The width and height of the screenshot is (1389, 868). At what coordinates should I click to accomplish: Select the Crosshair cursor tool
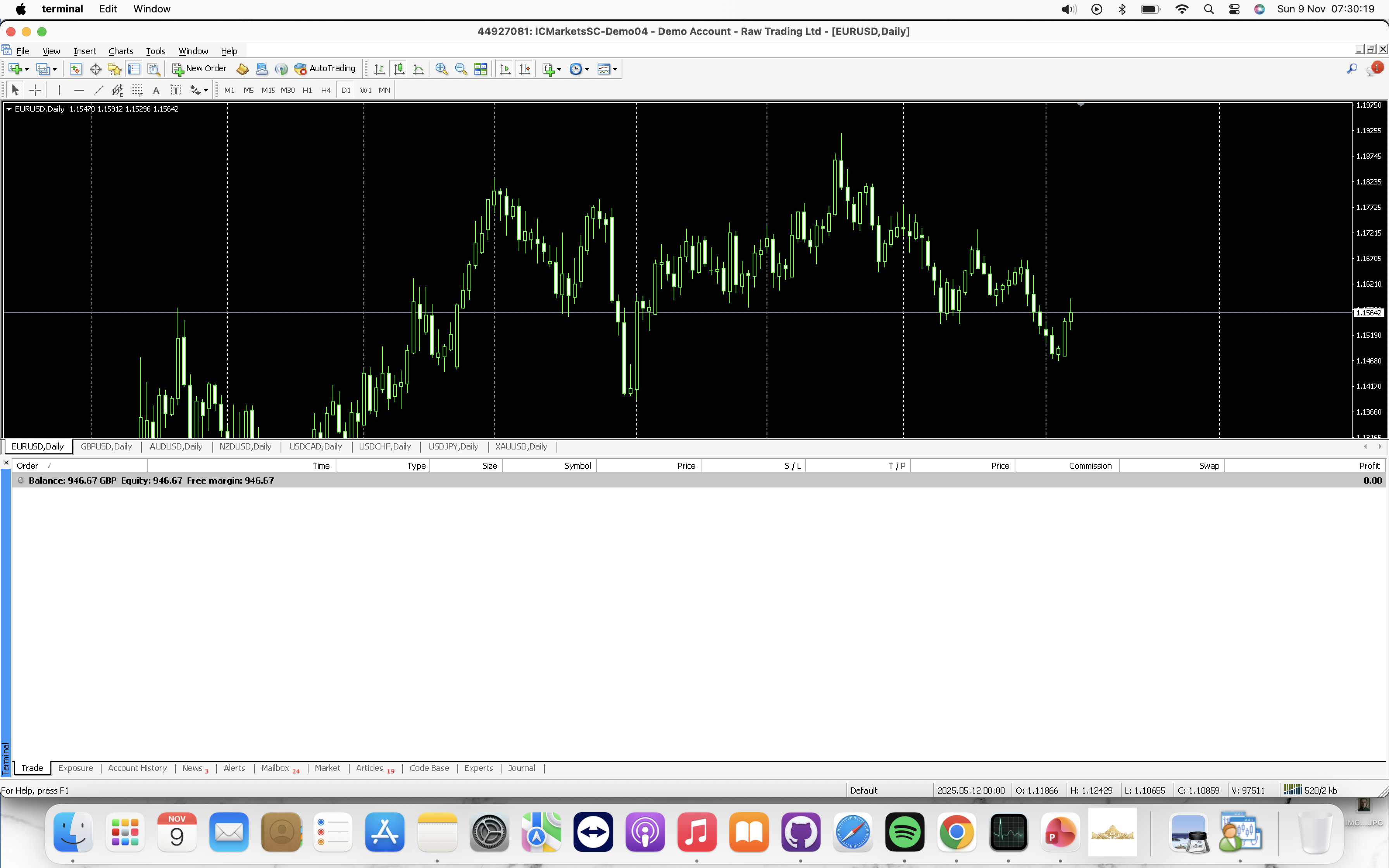coord(35,90)
